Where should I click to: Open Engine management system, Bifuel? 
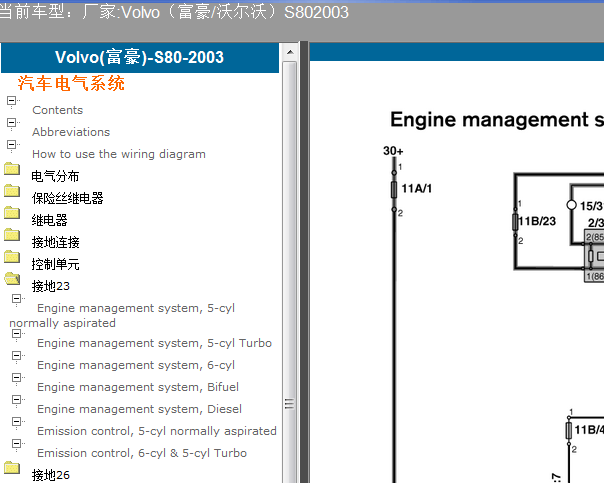click(x=138, y=387)
